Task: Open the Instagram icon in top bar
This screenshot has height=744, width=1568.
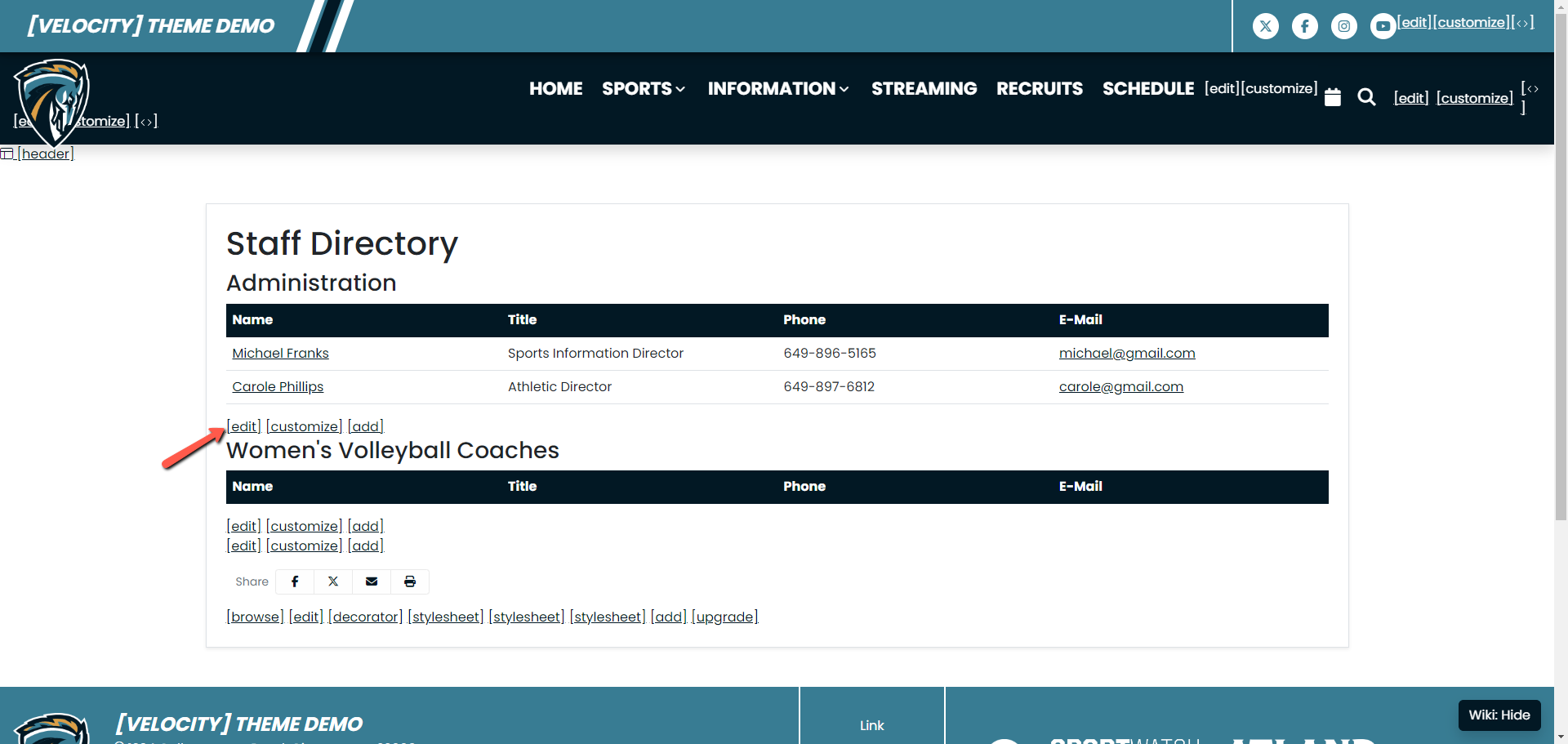Action: coord(1343,26)
